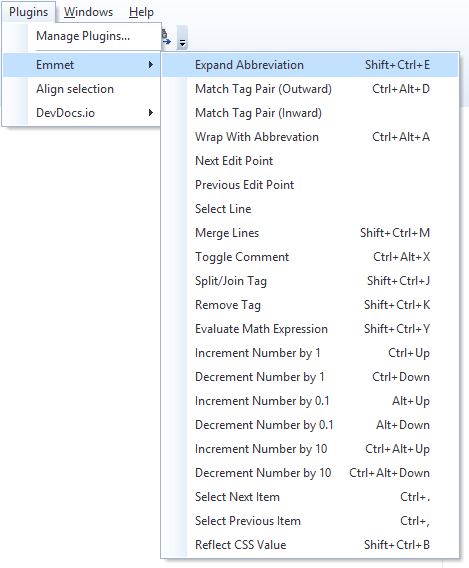Image resolution: width=469 pixels, height=568 pixels.
Task: Choose Match Tag Pair (Inward)
Action: point(310,113)
